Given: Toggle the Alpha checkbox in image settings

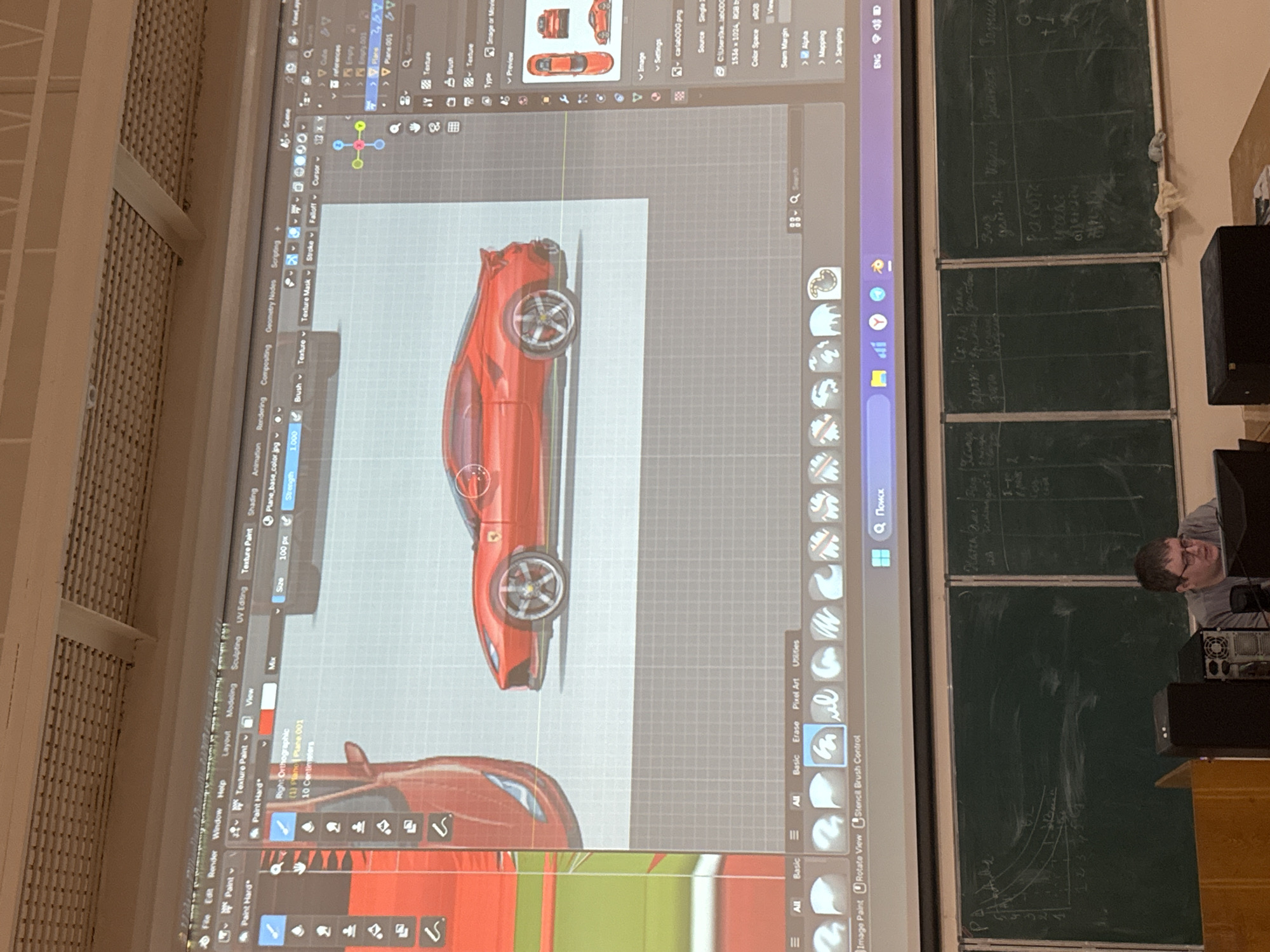Looking at the screenshot, I should click(805, 55).
